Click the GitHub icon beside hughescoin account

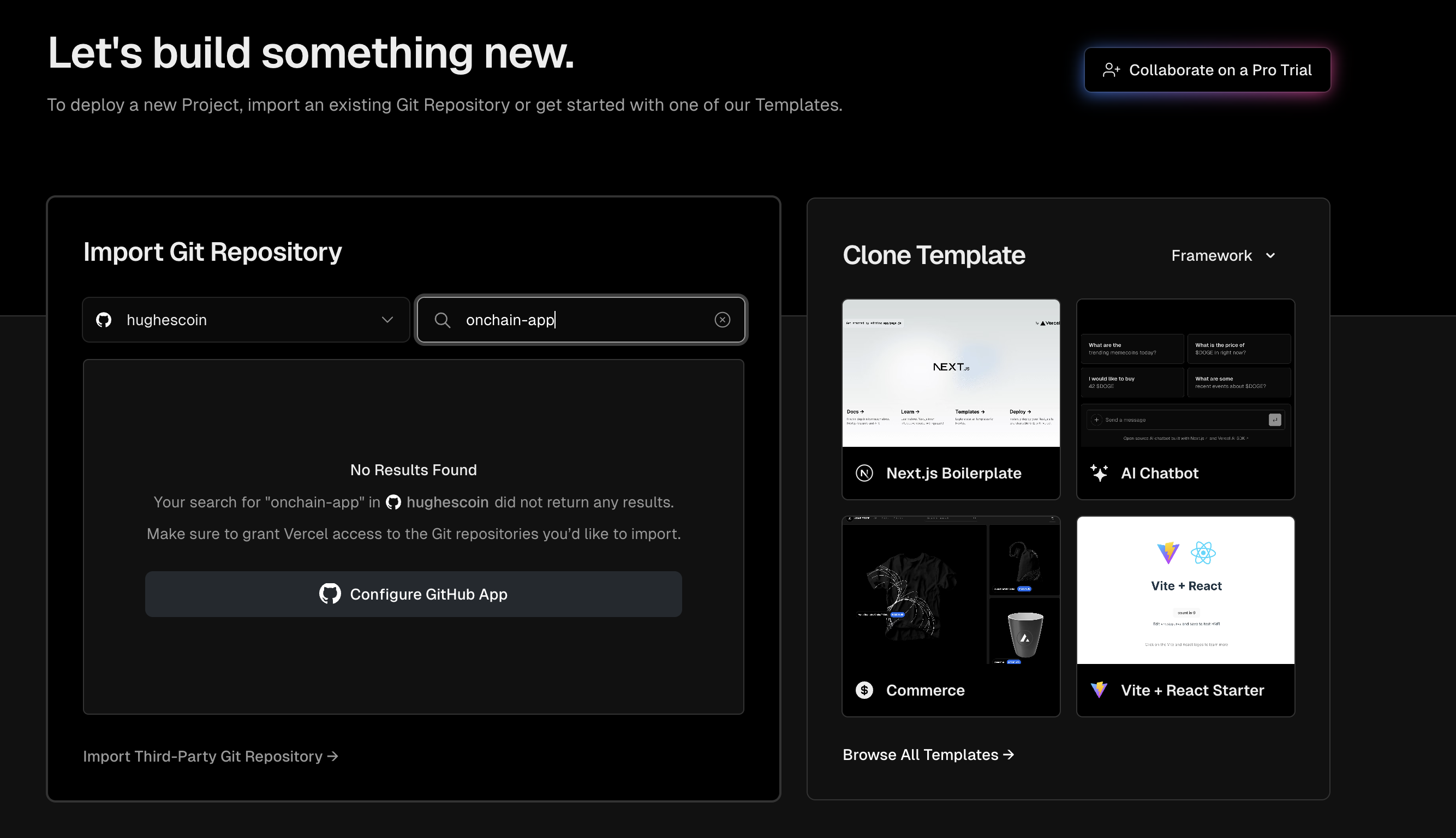tap(104, 319)
